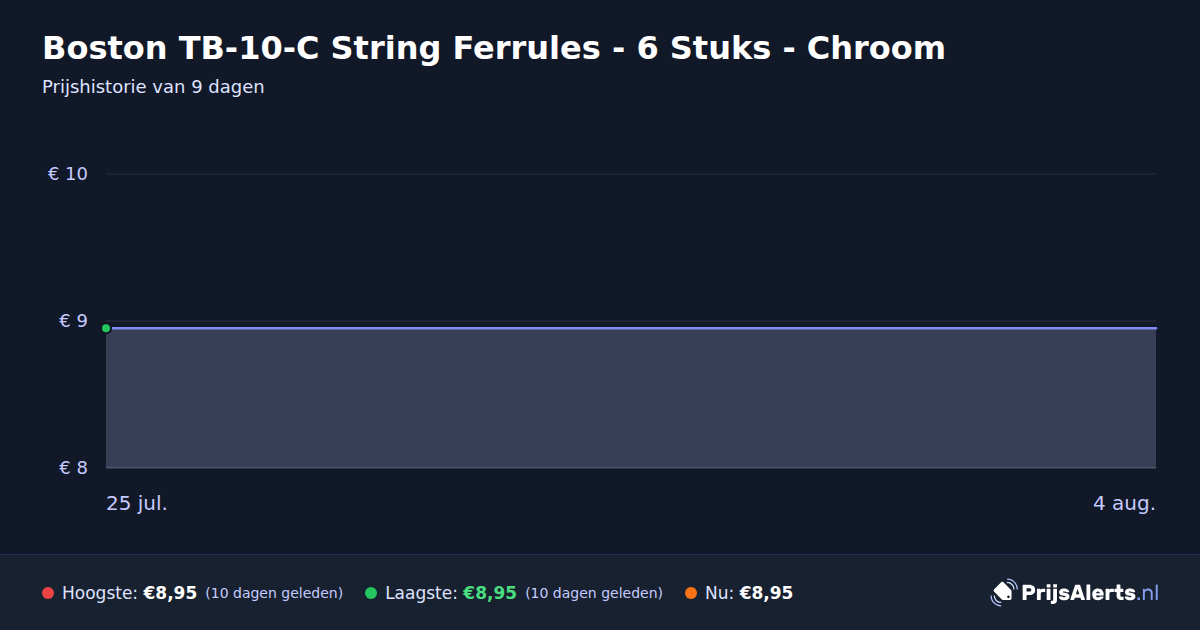1200x630 pixels.
Task: Click the € 9 axis label
Action: pos(74,321)
